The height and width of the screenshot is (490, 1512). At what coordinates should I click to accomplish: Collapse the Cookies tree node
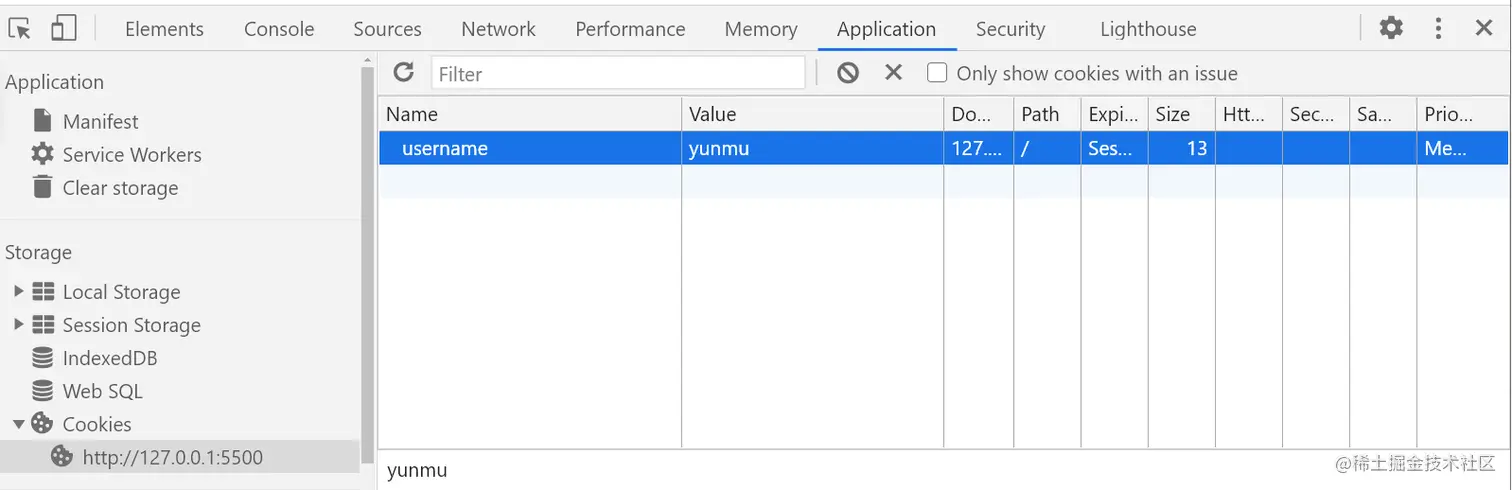coord(19,424)
